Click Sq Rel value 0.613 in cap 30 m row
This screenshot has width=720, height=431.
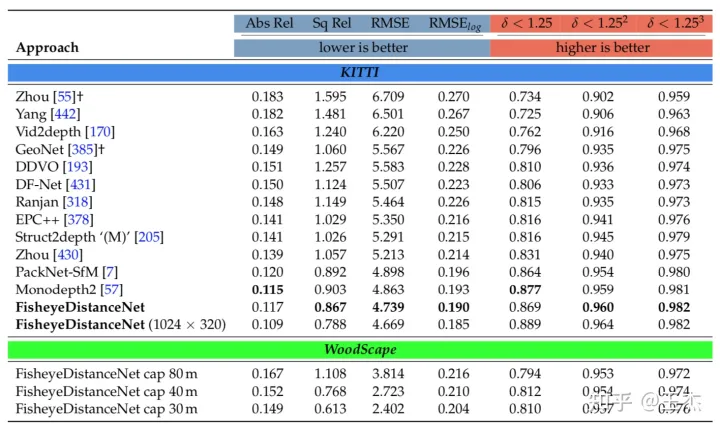330,409
